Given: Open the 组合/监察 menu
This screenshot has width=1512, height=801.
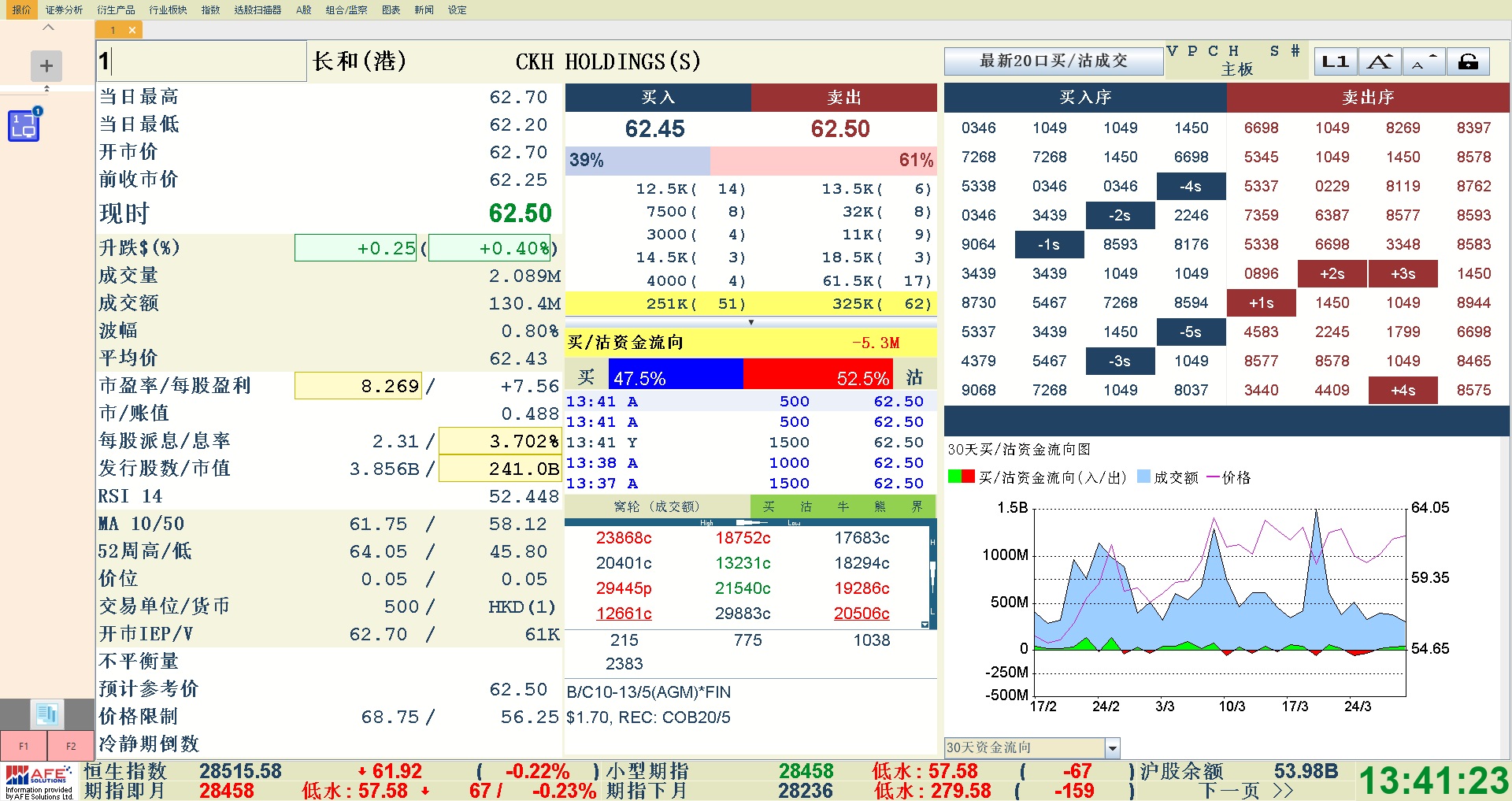Looking at the screenshot, I should click(x=346, y=9).
